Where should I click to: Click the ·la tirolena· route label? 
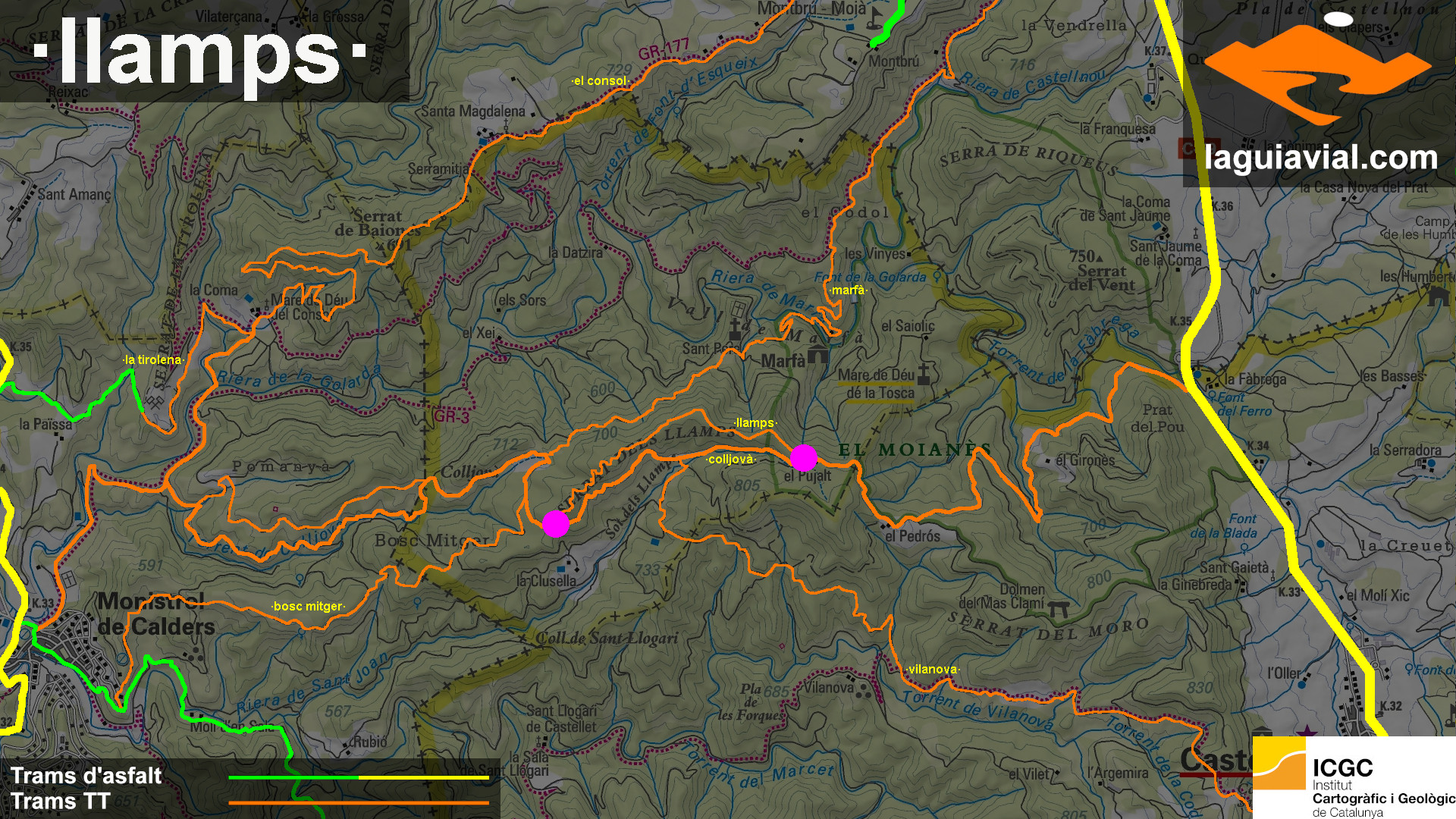point(153,360)
